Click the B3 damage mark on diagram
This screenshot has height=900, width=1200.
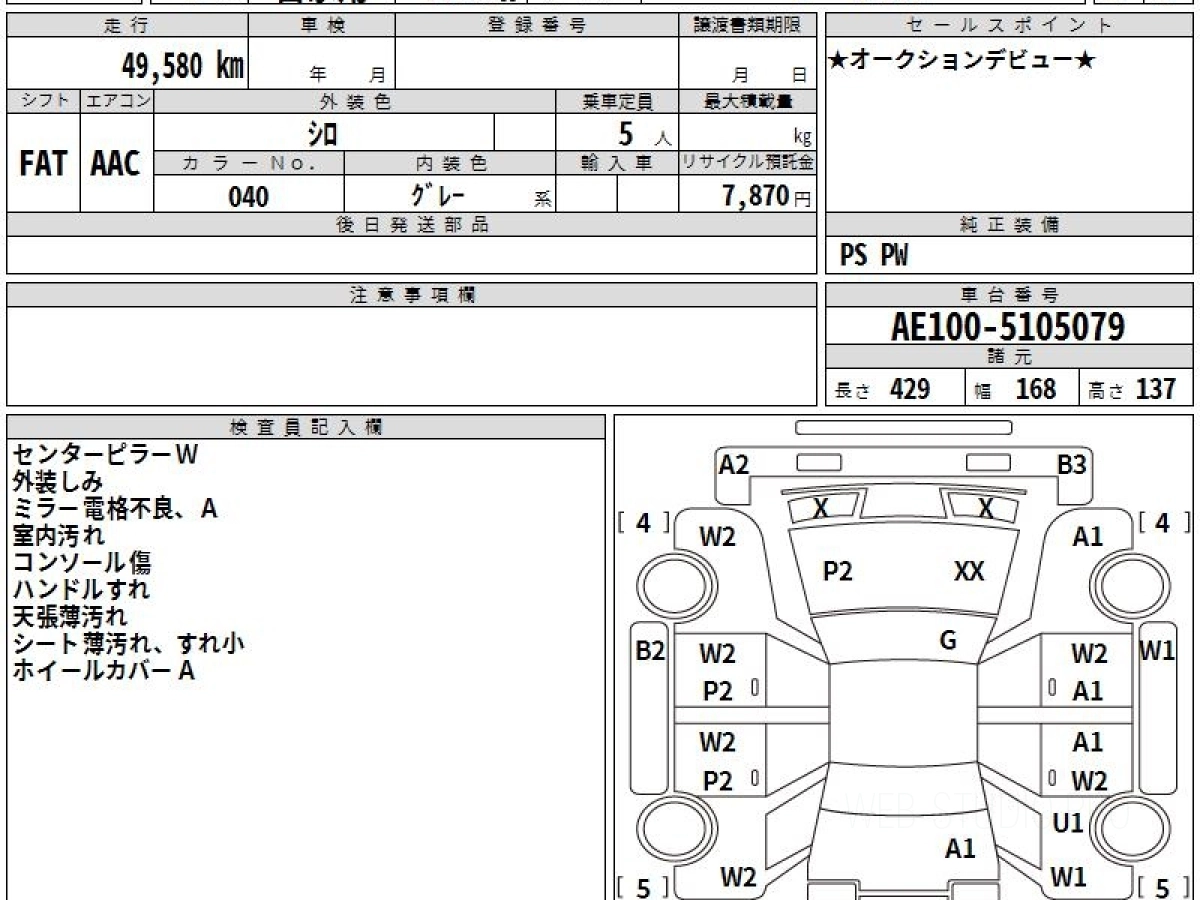(1072, 463)
